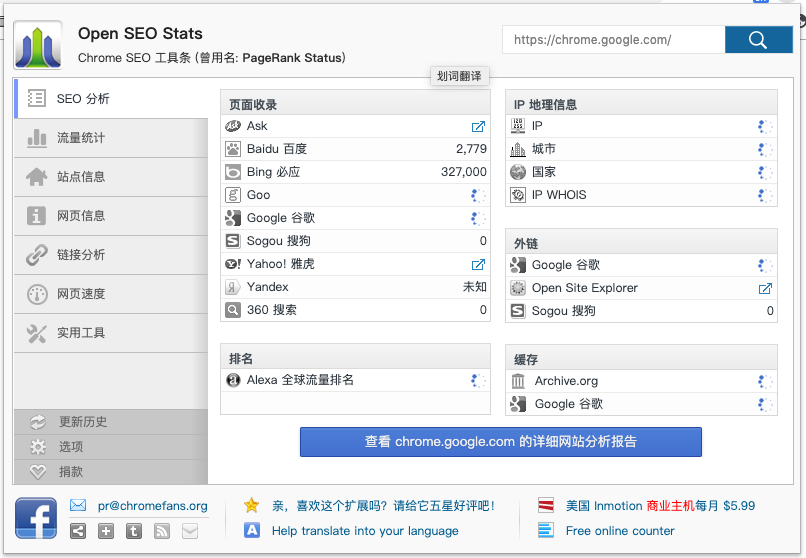Screen dimensions: 806x558
Task: View detailed chrome.google.com site analysis report
Action: [x=501, y=442]
